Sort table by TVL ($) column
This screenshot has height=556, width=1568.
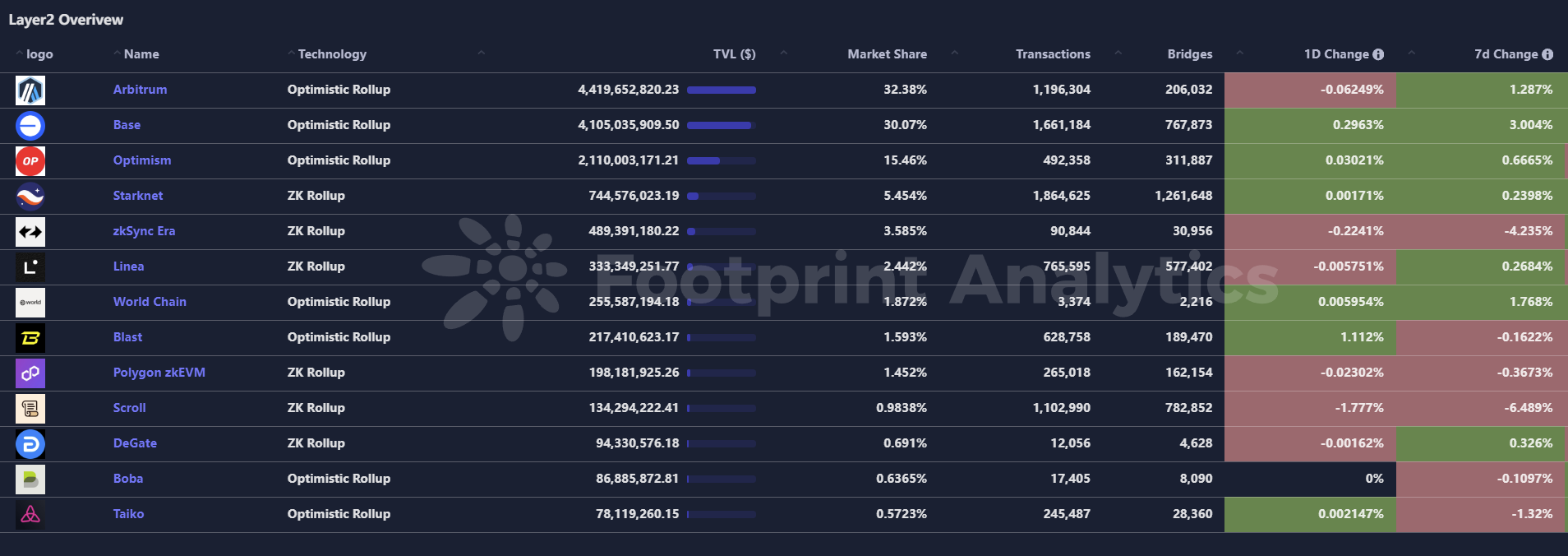[x=734, y=54]
